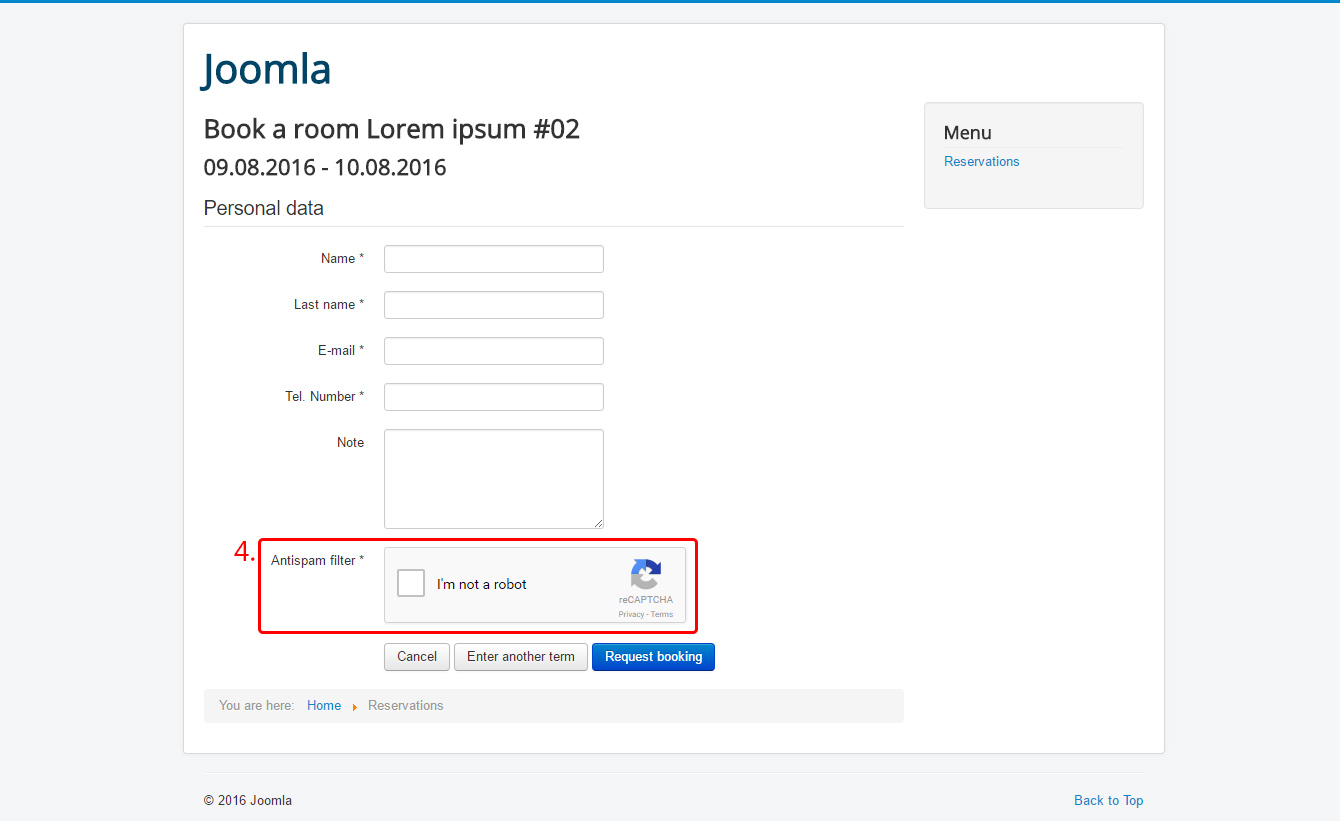The image size is (1340, 821).
Task: Select the Tel. Number field
Action: tap(494, 397)
